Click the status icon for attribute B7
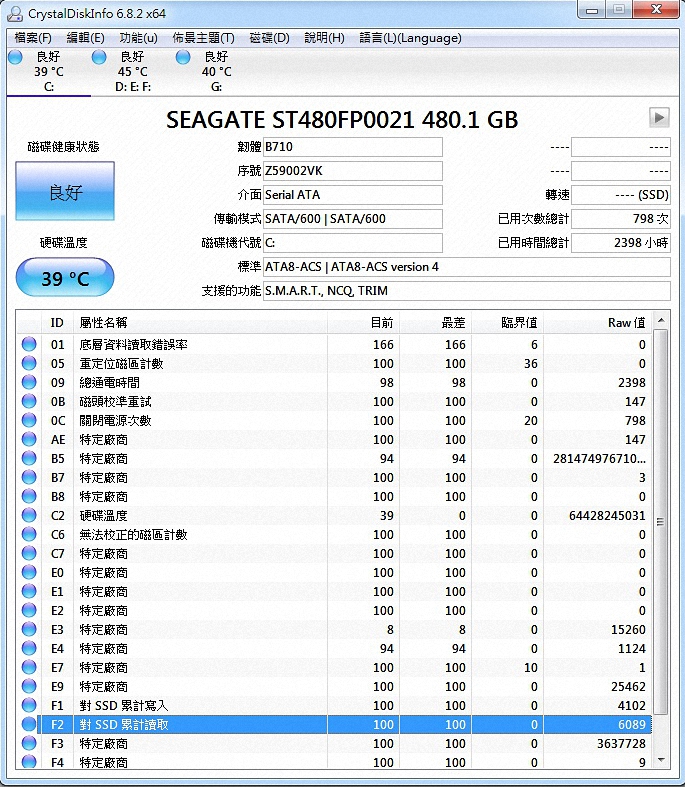685x787 pixels. pos(29,477)
